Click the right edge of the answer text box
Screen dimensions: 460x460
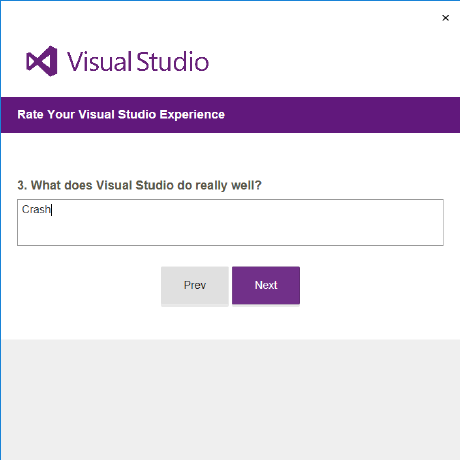442,222
